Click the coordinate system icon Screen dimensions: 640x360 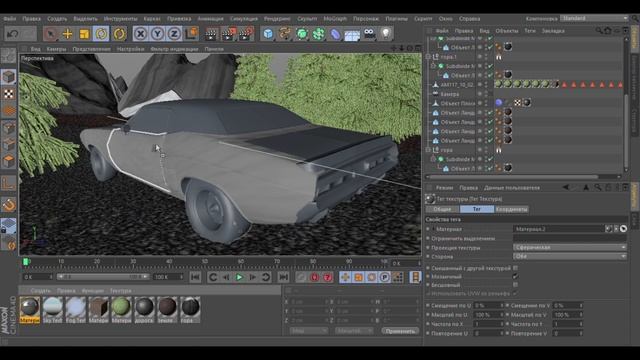(x=191, y=33)
